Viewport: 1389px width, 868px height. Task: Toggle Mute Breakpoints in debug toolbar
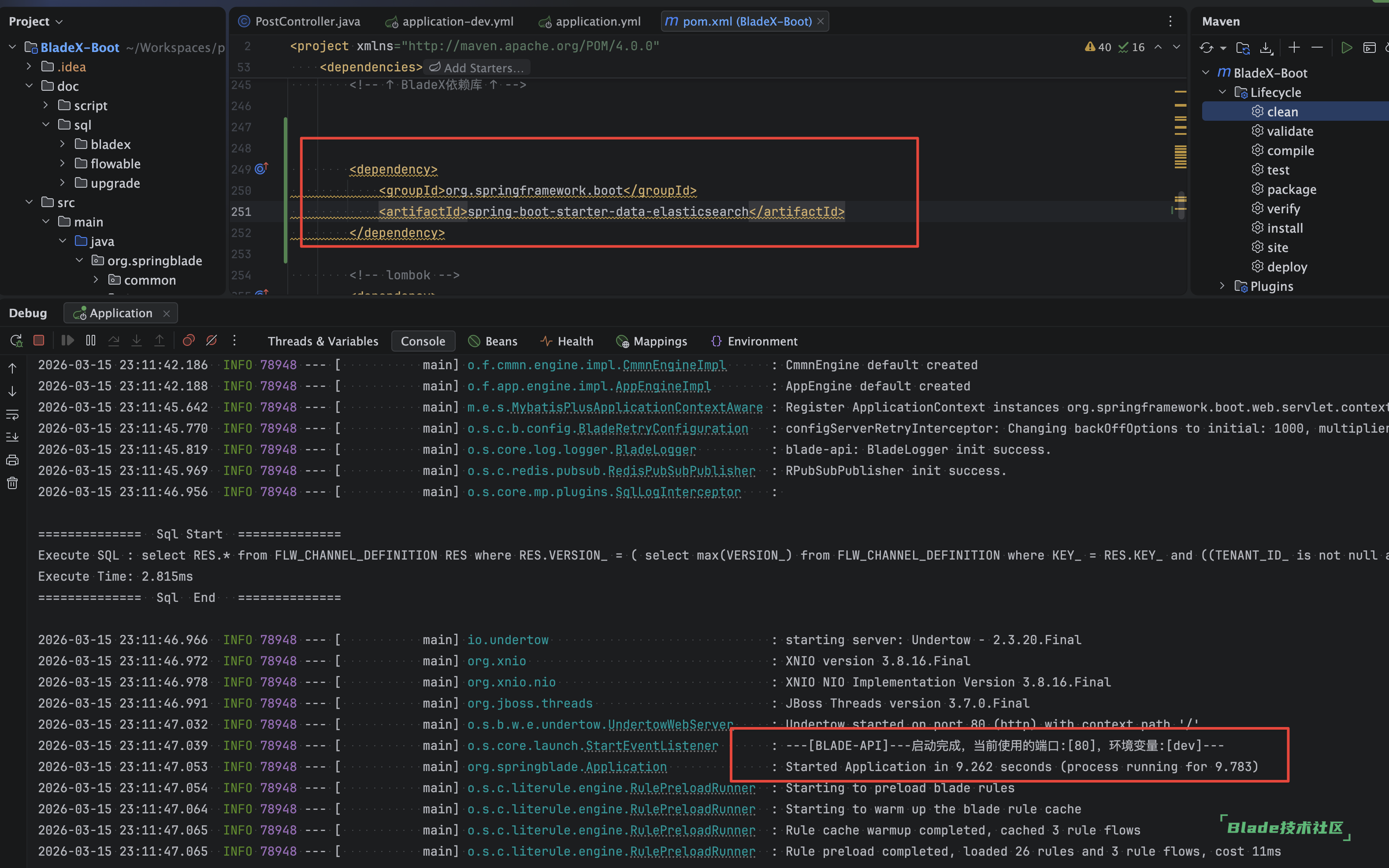[211, 341]
